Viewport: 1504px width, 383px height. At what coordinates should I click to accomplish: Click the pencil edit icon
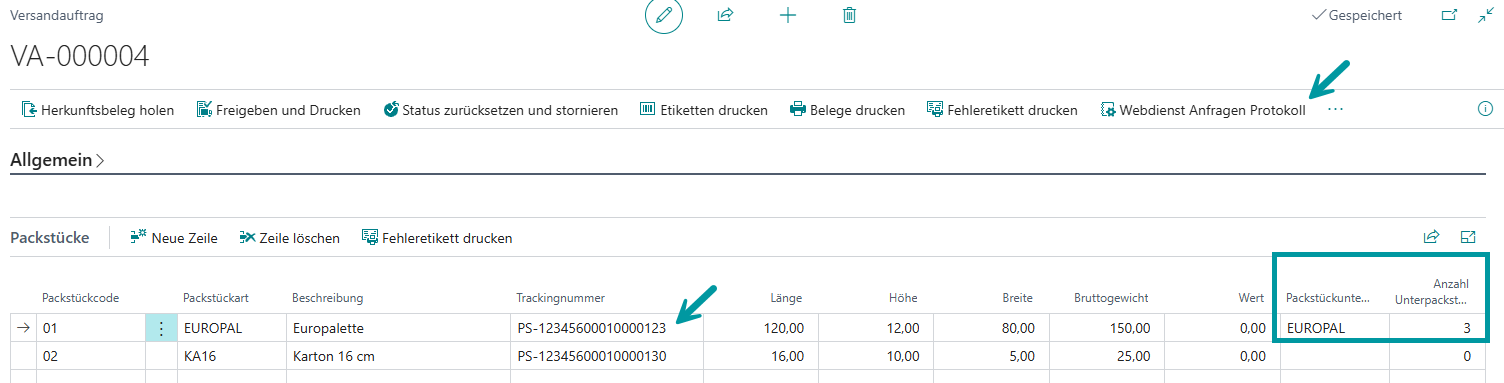point(663,16)
